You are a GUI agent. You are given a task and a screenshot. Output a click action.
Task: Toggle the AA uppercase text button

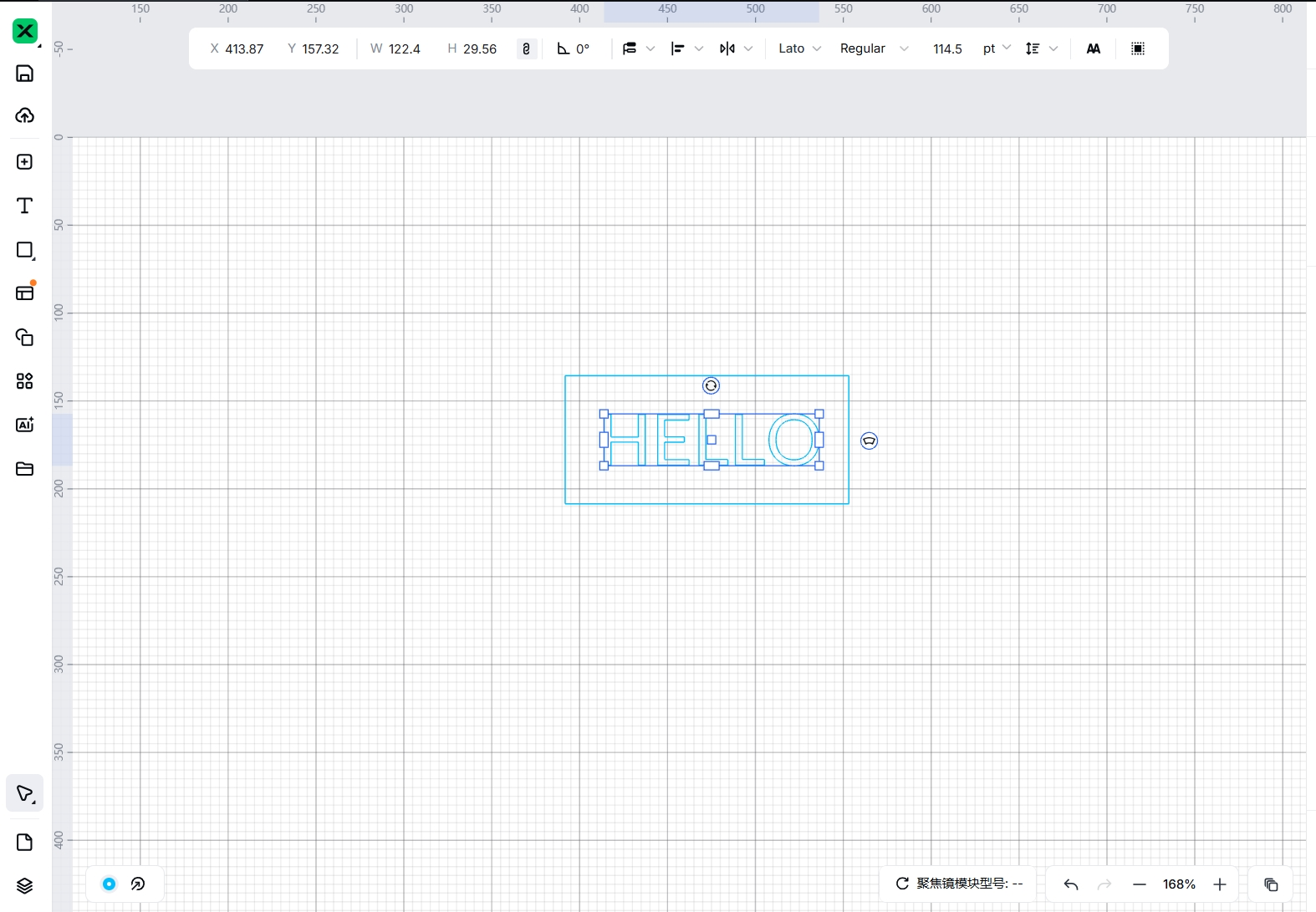[x=1093, y=48]
